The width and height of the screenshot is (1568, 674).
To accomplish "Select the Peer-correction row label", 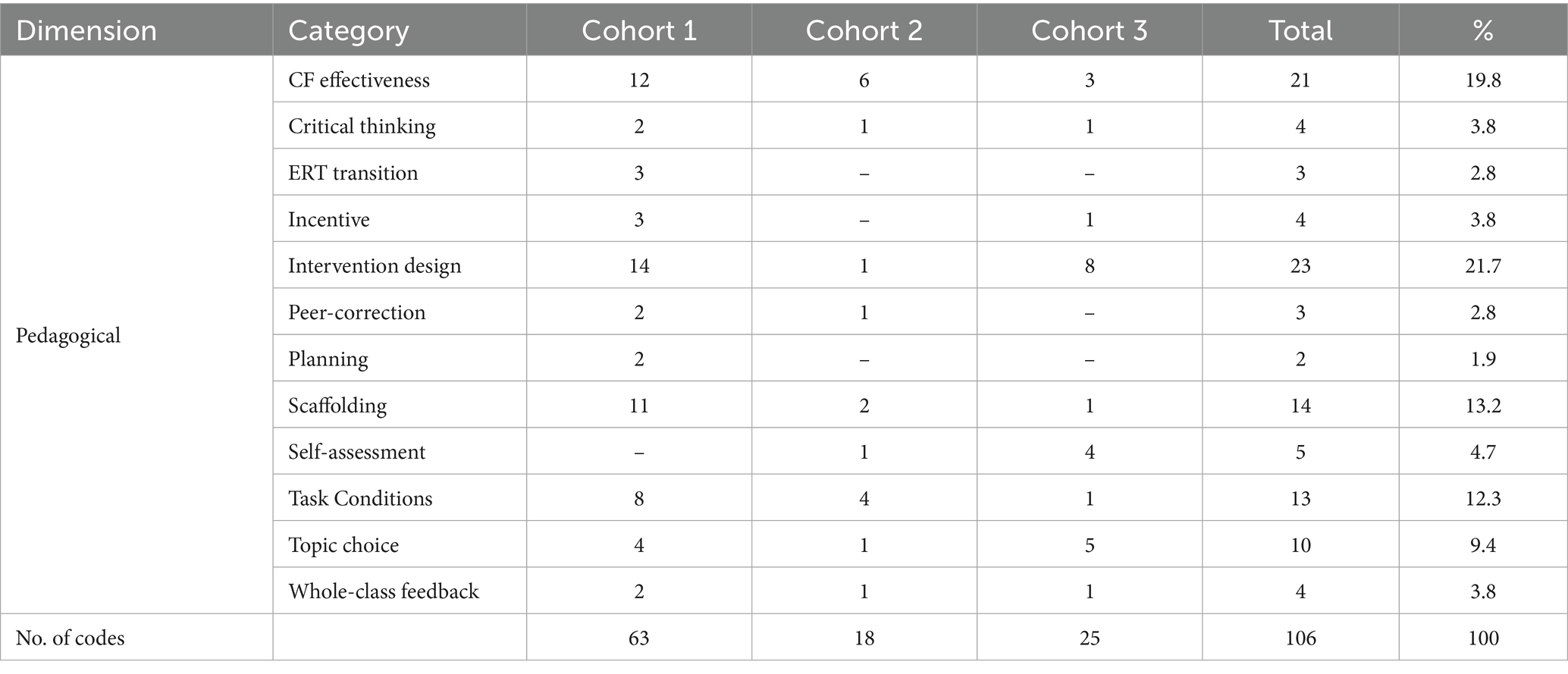I will (356, 312).
